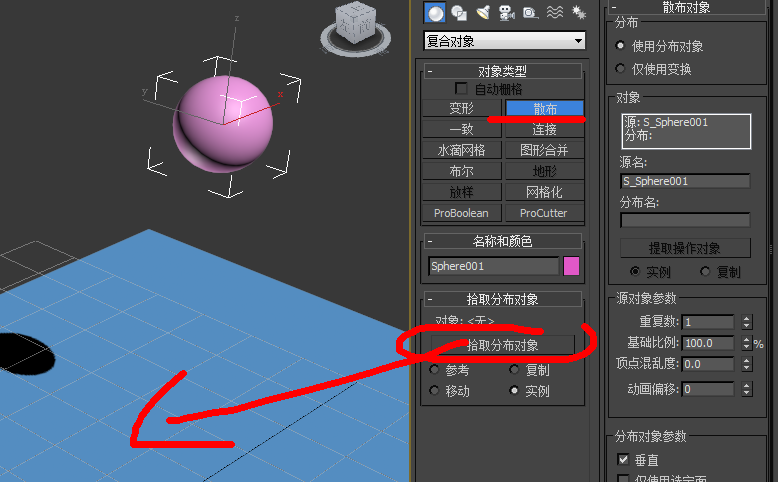Select the Helpers category icon
This screenshot has width=778, height=482.
(x=530, y=13)
